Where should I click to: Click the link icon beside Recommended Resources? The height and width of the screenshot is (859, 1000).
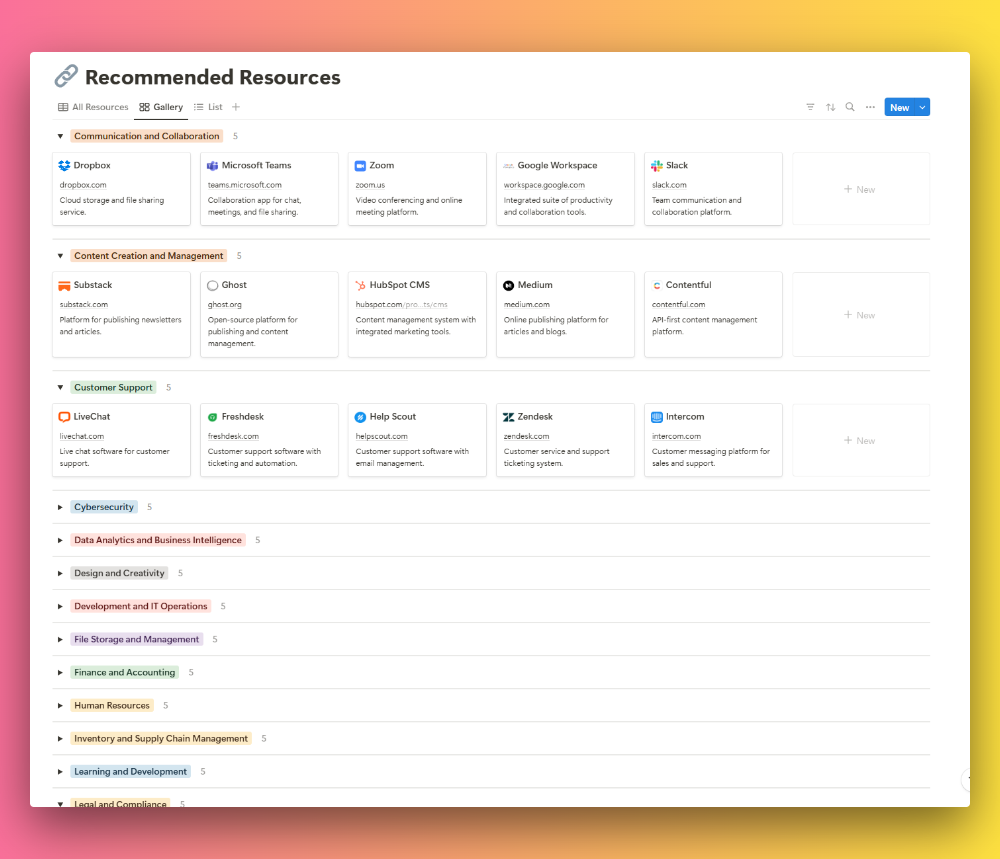click(x=66, y=76)
